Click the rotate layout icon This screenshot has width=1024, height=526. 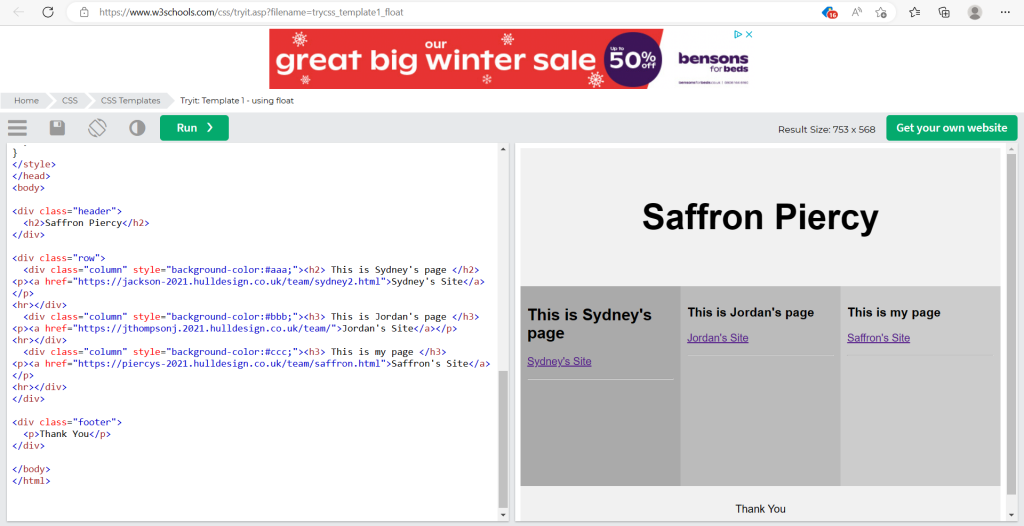click(97, 128)
